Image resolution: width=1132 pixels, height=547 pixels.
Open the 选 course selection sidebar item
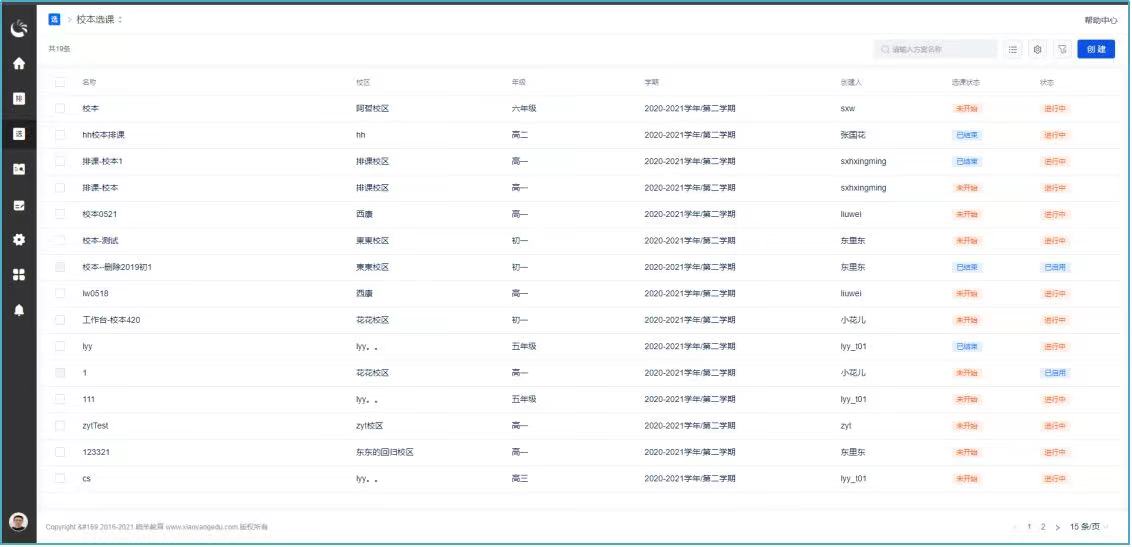[x=18, y=134]
